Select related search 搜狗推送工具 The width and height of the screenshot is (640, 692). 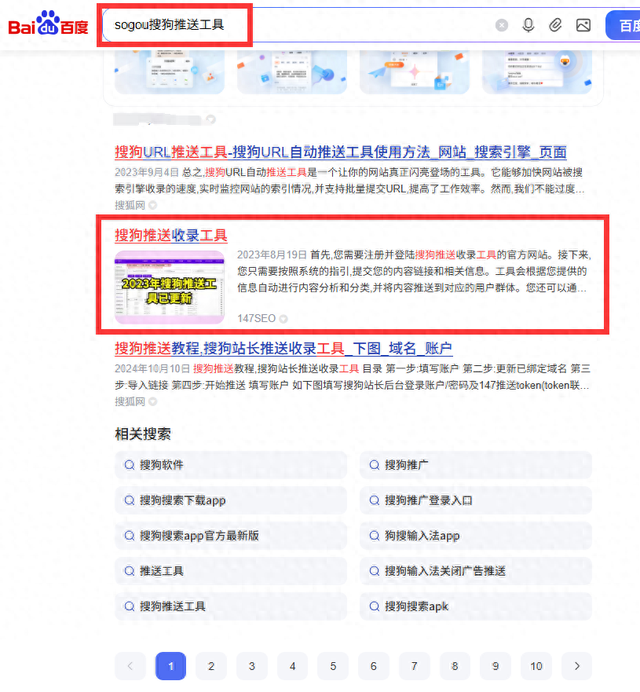(x=231, y=606)
